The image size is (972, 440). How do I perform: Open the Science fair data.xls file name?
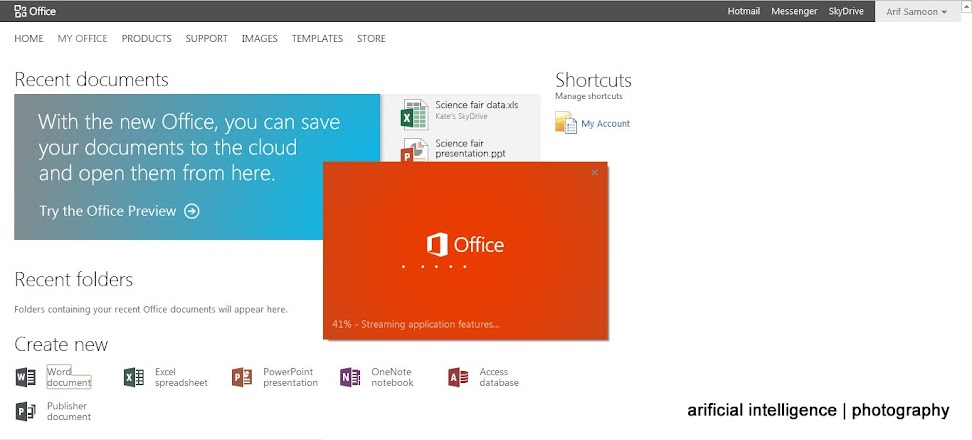[x=477, y=105]
